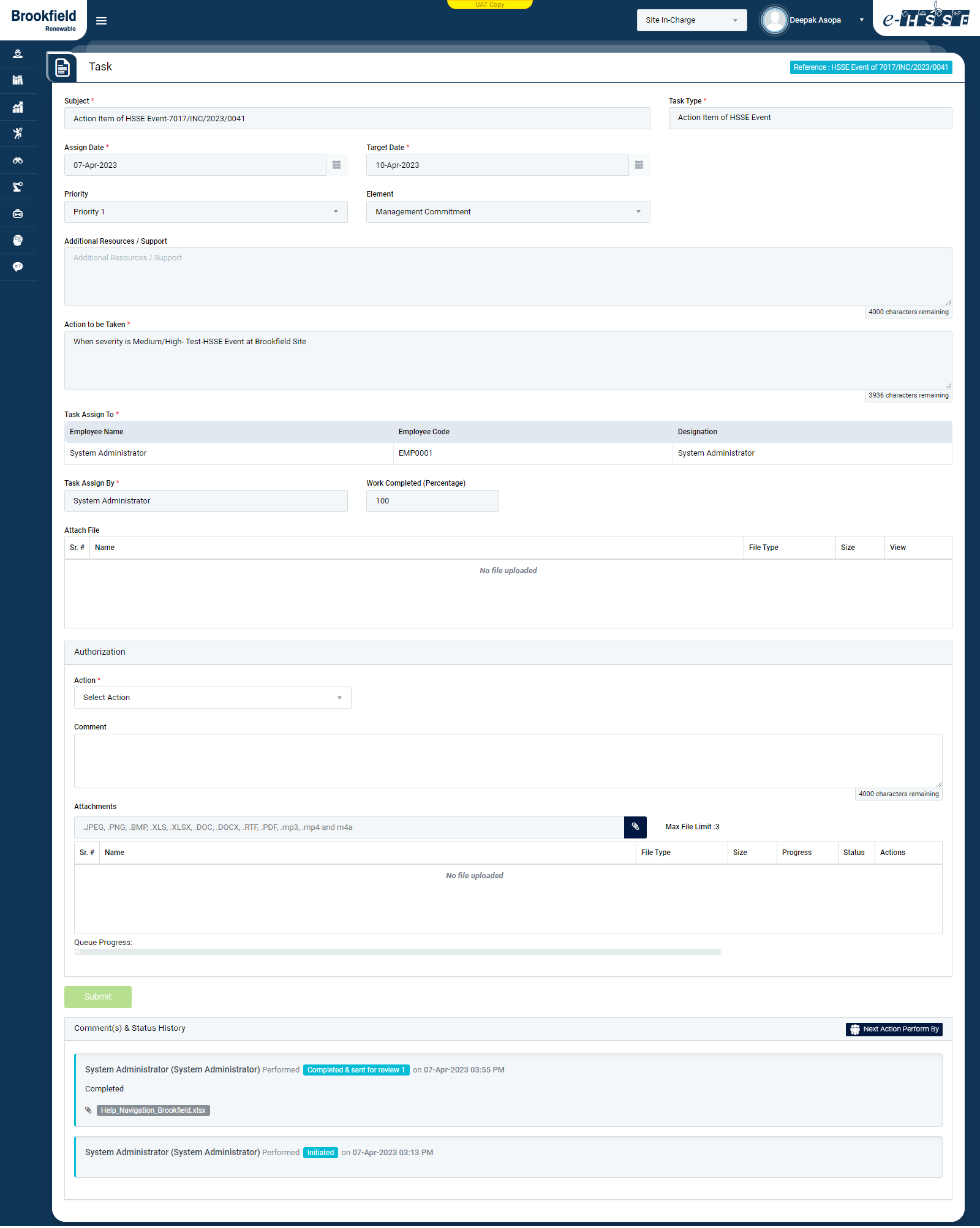Viewport: 980px width, 1228px height.
Task: Click the paperclip attach file button
Action: click(635, 827)
